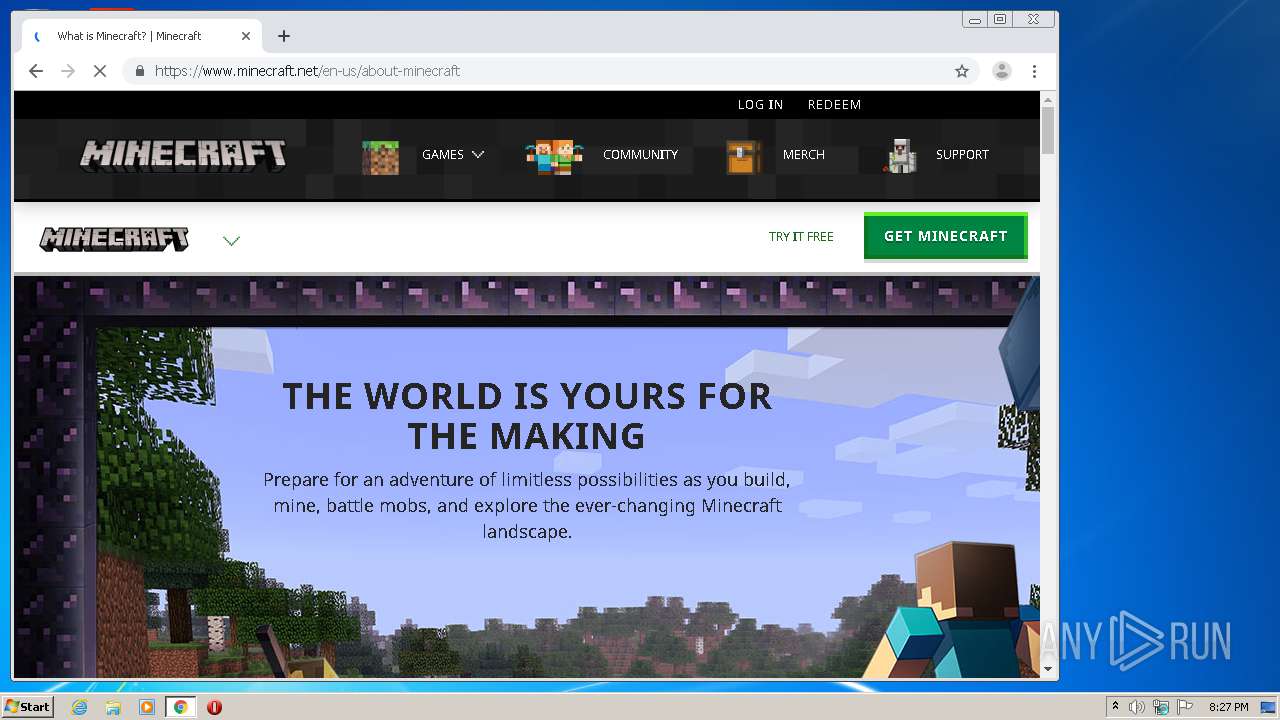Click the scrollbar down arrow
The width and height of the screenshot is (1280, 720).
[x=1048, y=669]
